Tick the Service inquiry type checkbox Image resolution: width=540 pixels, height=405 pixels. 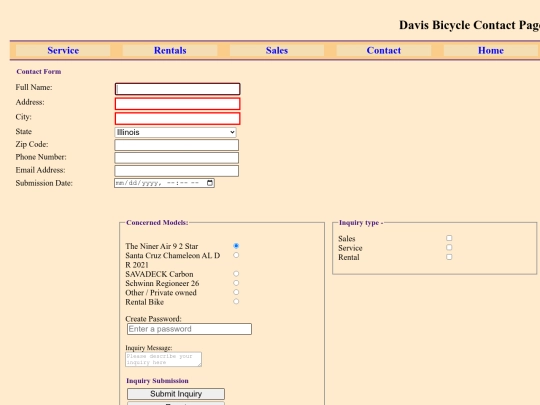tap(449, 248)
